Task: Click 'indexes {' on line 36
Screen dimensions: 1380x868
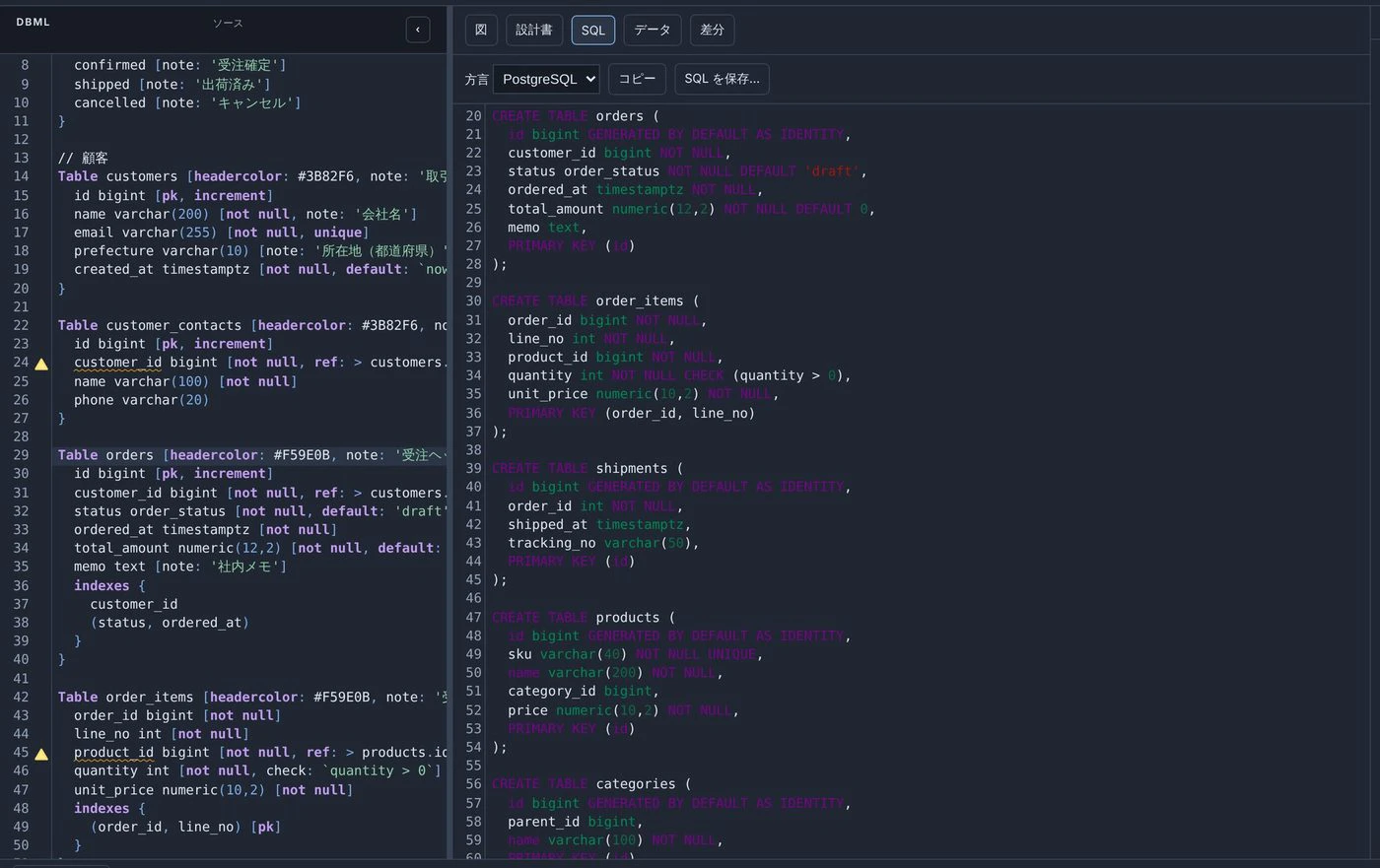Action: (109, 585)
